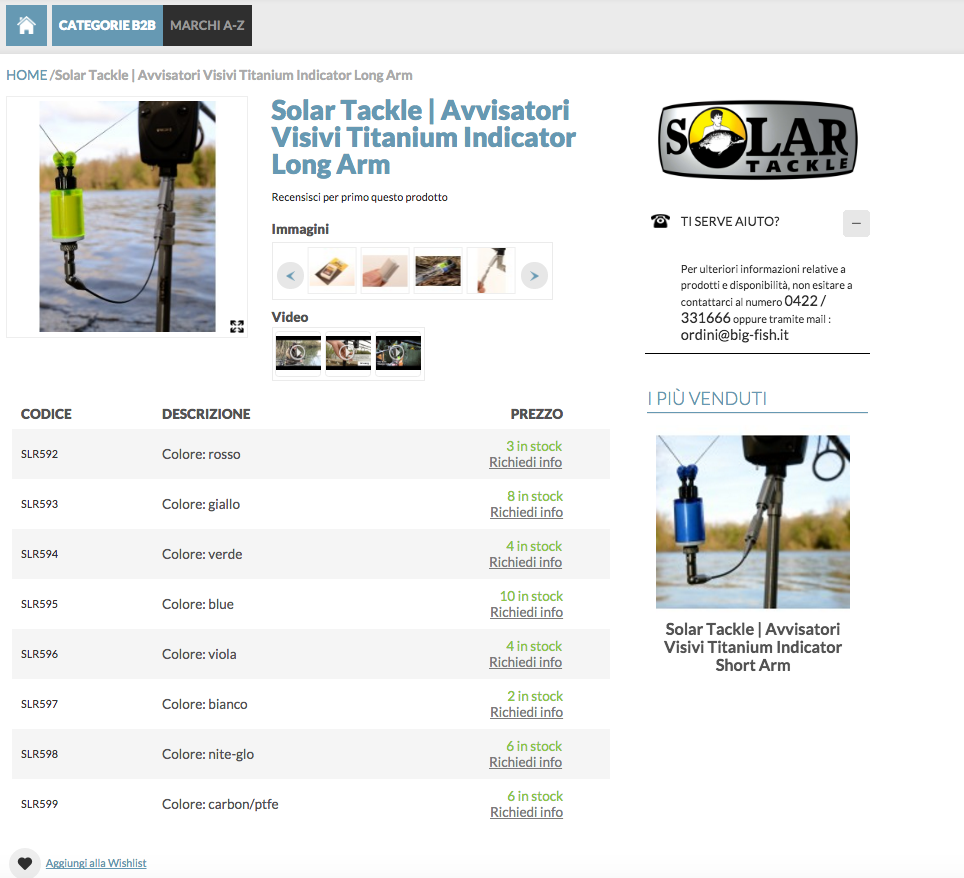Open the main green indicator product photo
Screen dimensions: 964x878
pyautogui.click(x=127, y=216)
